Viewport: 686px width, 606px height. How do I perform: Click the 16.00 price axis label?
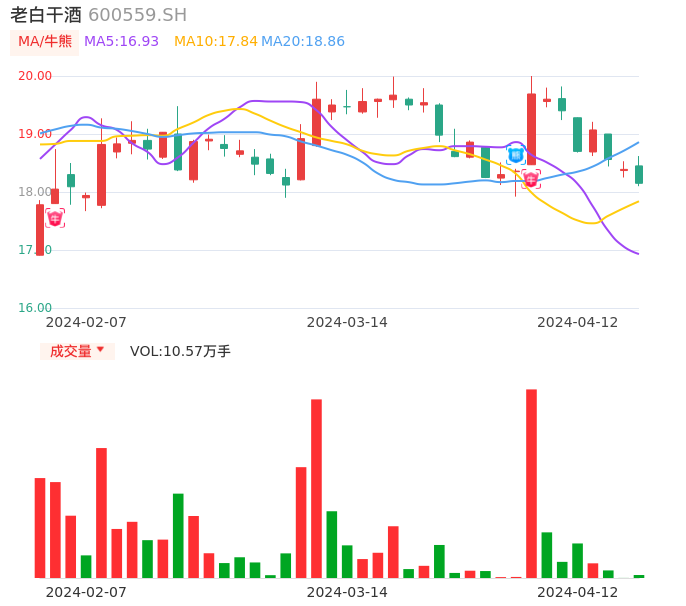[x=35, y=308]
